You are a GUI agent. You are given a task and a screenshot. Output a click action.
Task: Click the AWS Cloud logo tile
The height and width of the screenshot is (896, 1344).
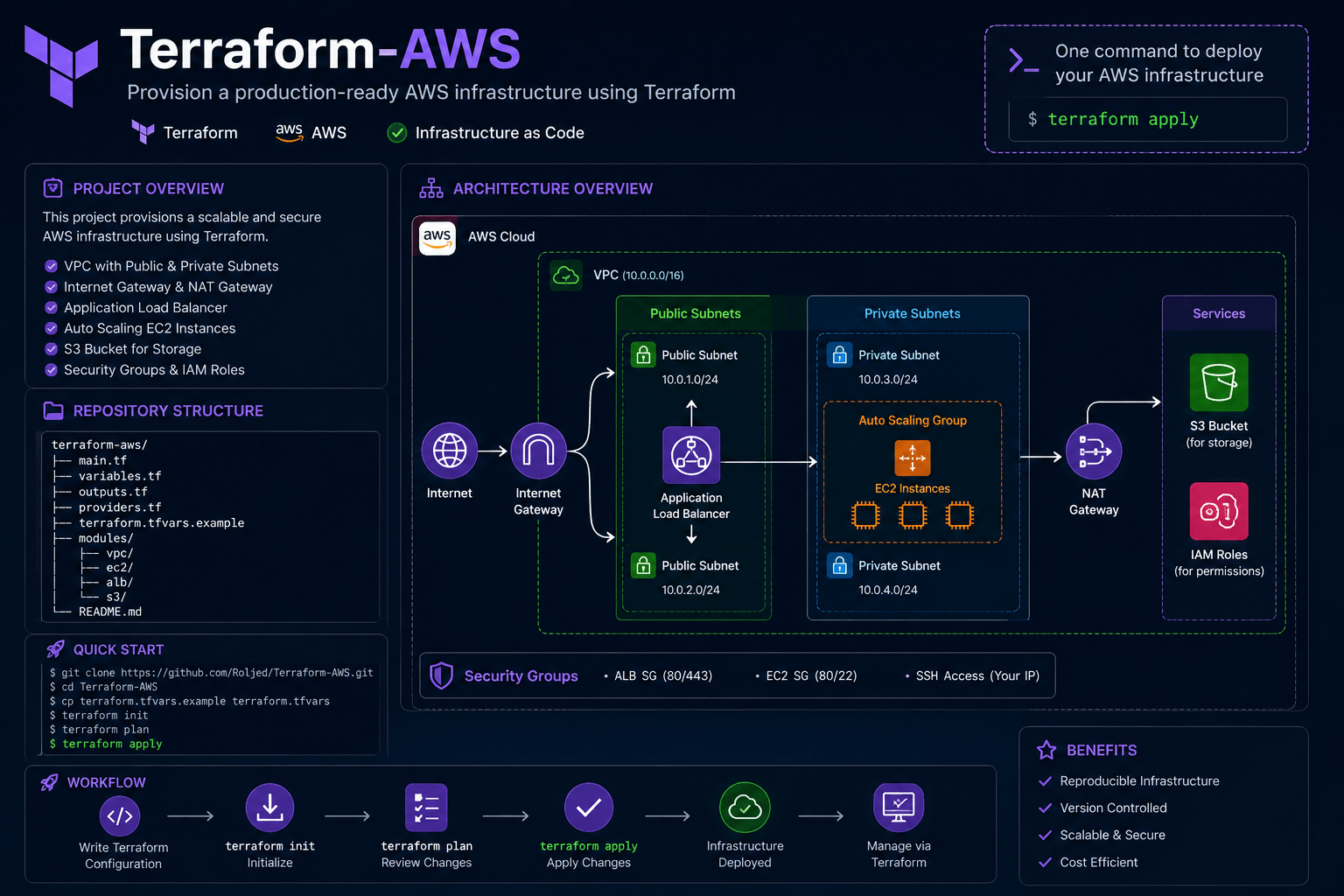(x=437, y=236)
